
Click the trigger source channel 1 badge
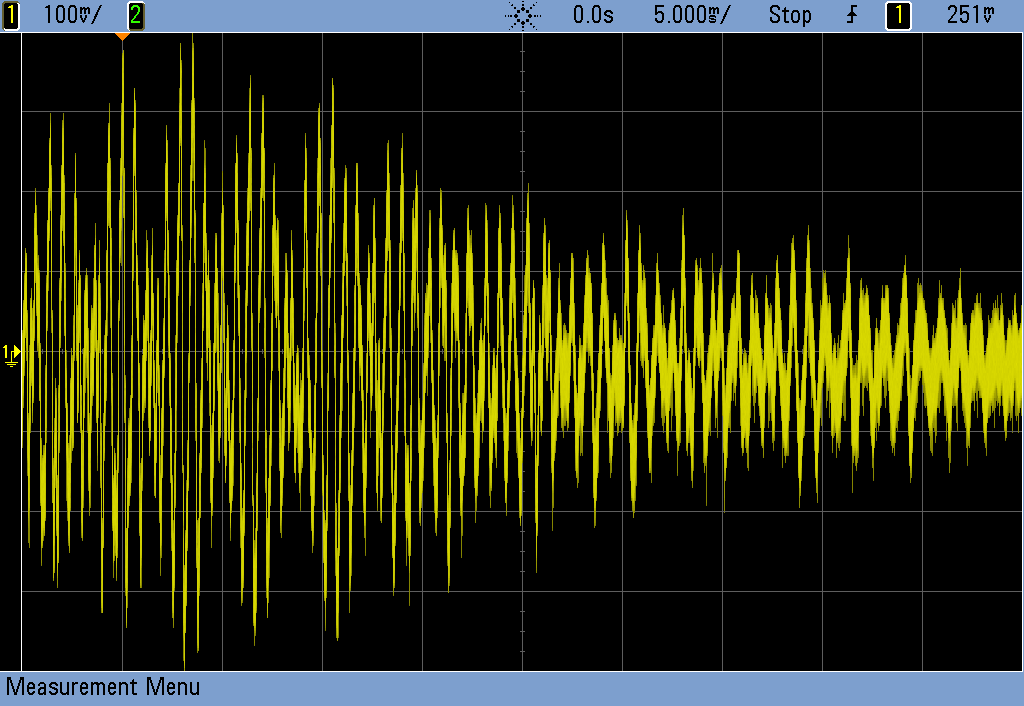click(898, 15)
